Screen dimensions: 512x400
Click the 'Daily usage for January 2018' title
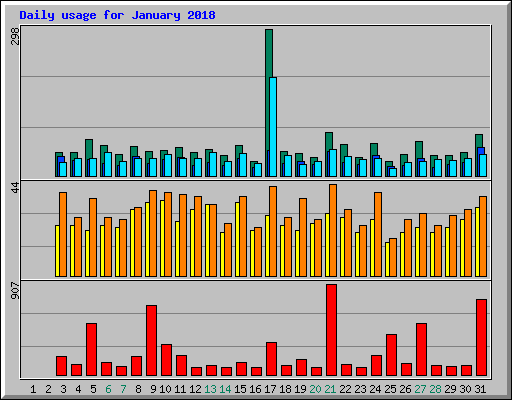pyautogui.click(x=117, y=15)
